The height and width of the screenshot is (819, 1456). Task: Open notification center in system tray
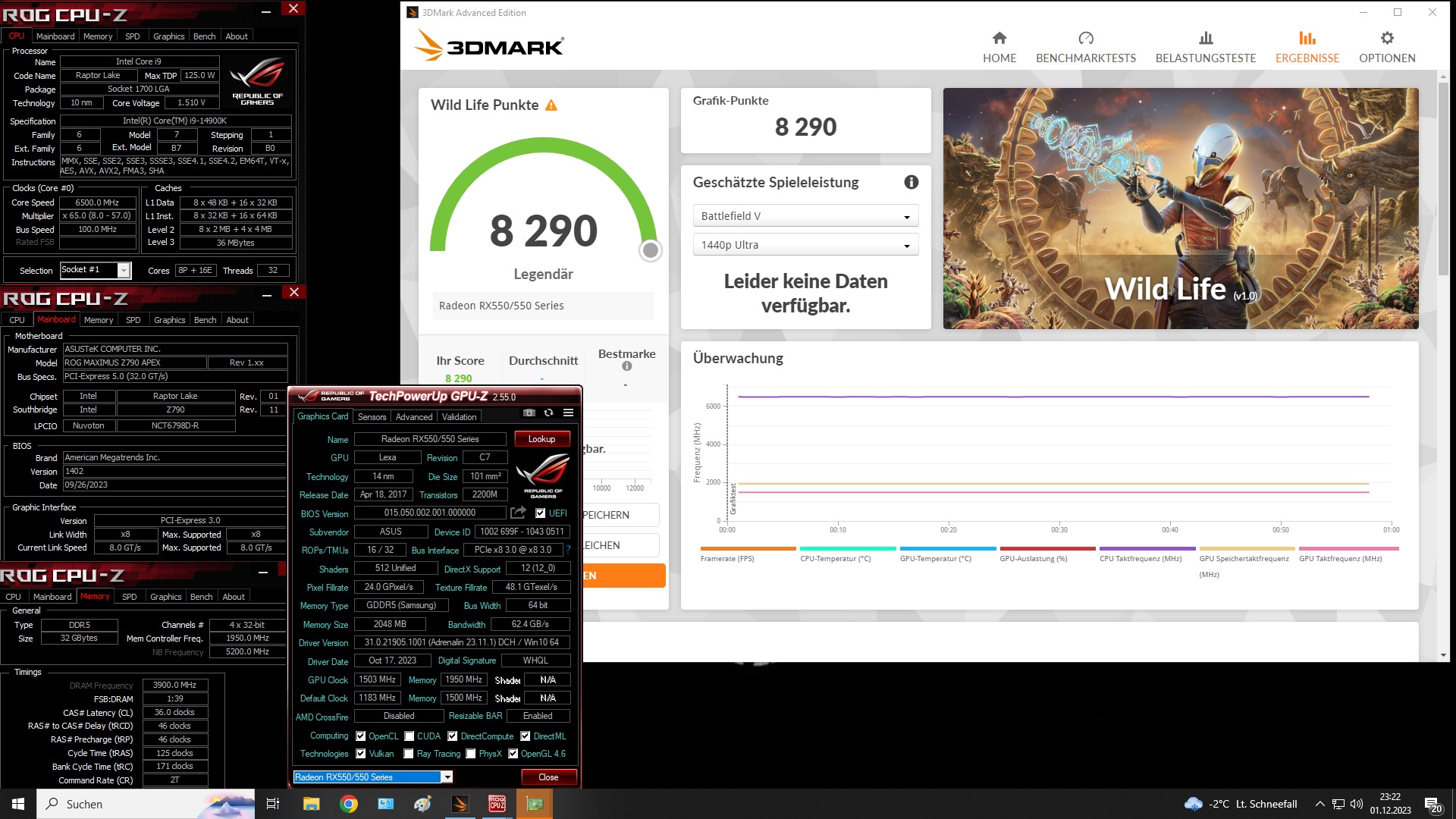pyautogui.click(x=1433, y=804)
